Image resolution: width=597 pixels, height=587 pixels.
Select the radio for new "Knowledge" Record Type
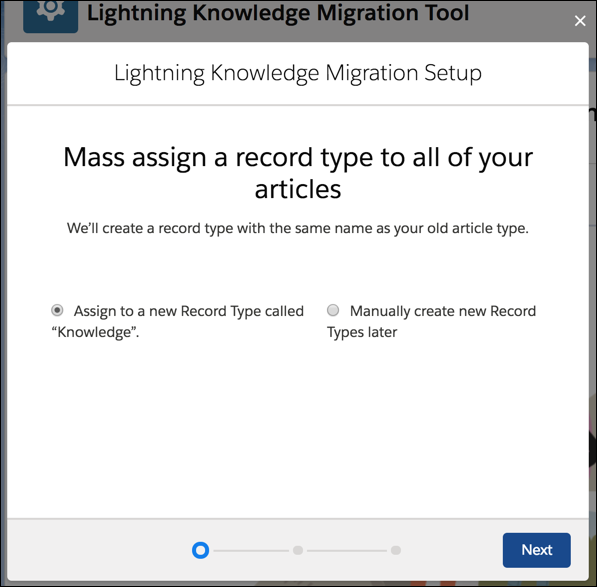pos(57,310)
